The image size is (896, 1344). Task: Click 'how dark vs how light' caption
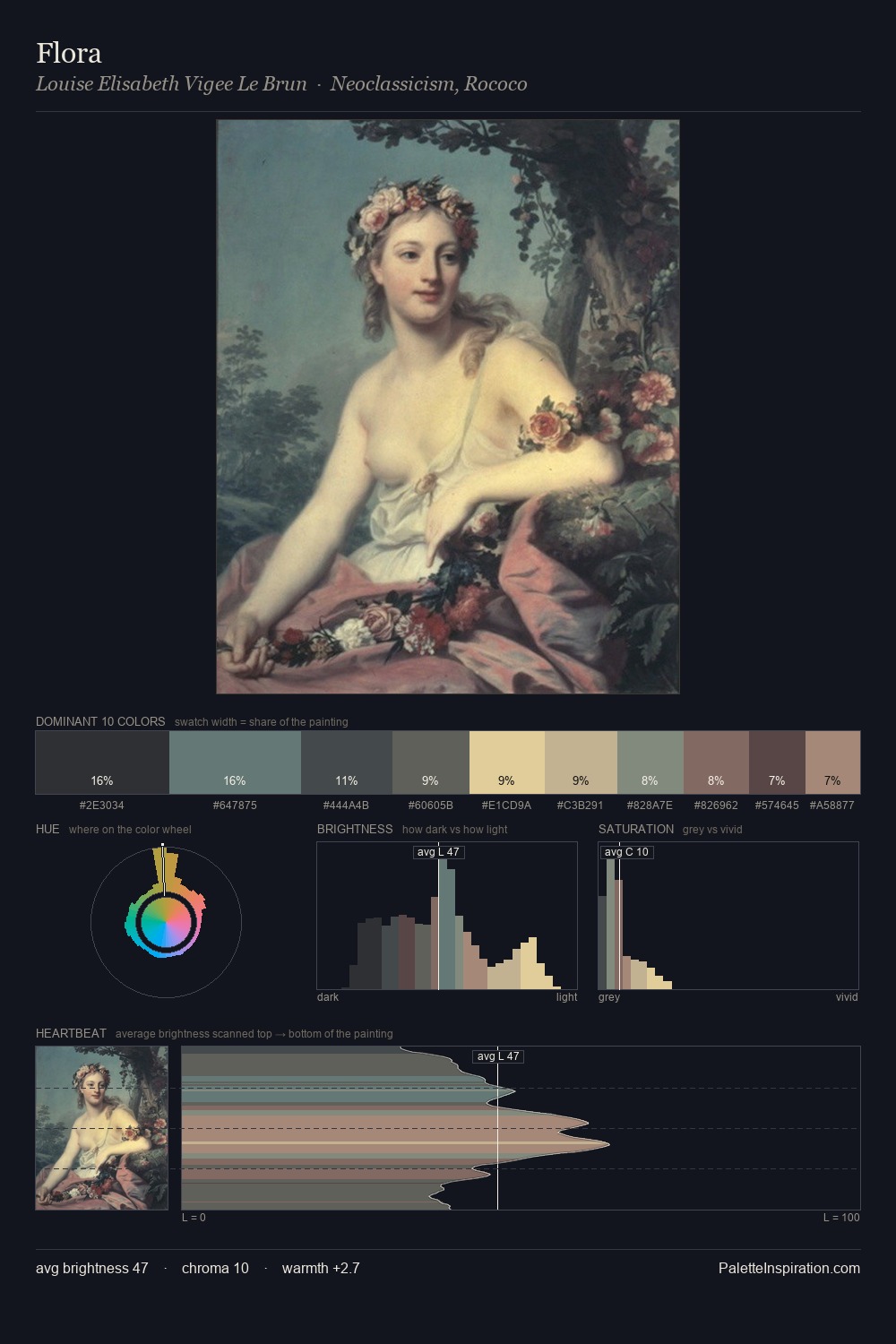coord(455,830)
